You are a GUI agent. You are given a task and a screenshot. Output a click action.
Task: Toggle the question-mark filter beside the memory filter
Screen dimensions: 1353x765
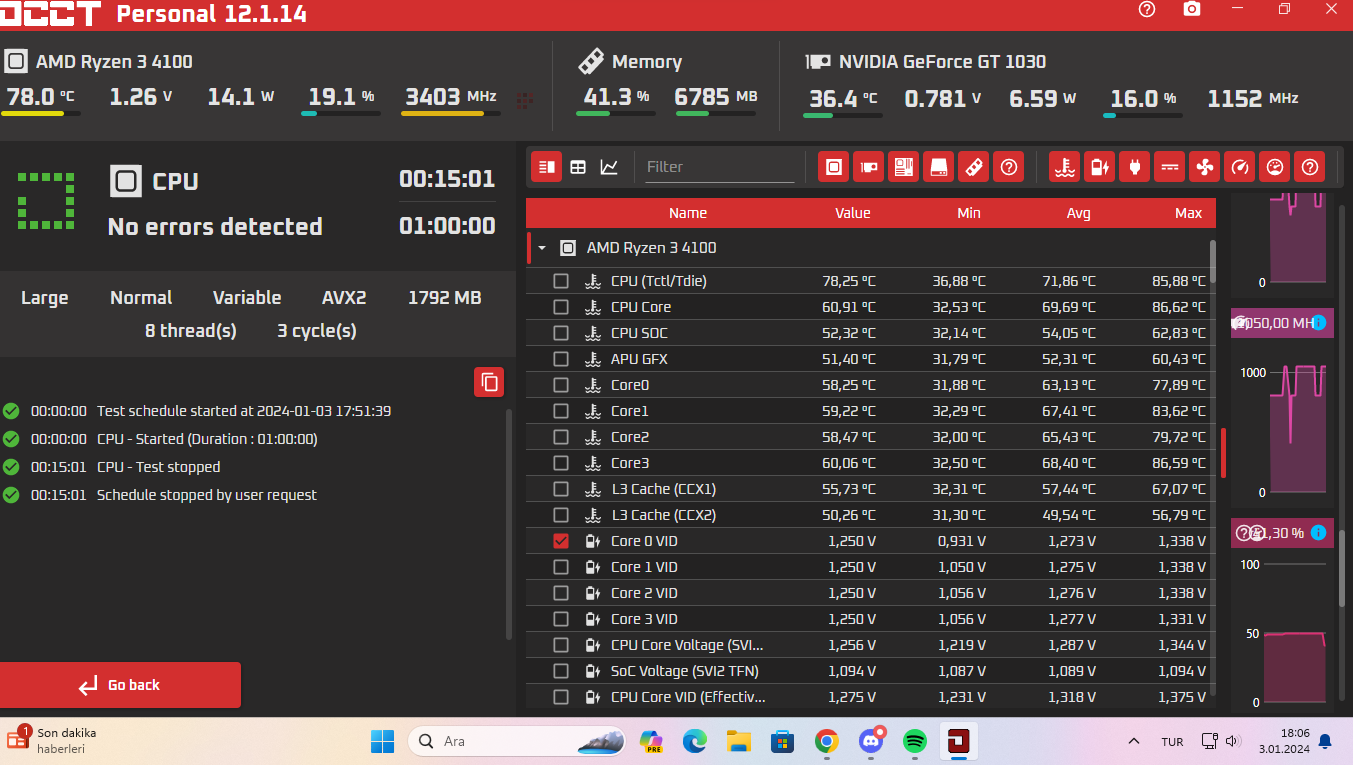(1009, 167)
